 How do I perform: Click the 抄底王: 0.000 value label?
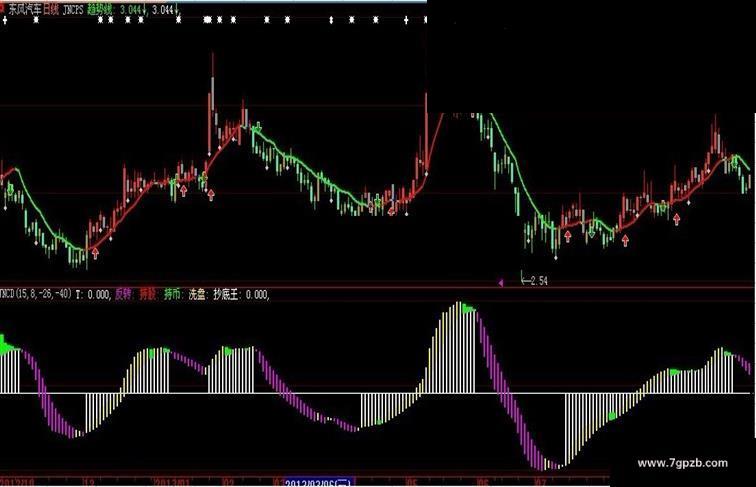[241, 294]
